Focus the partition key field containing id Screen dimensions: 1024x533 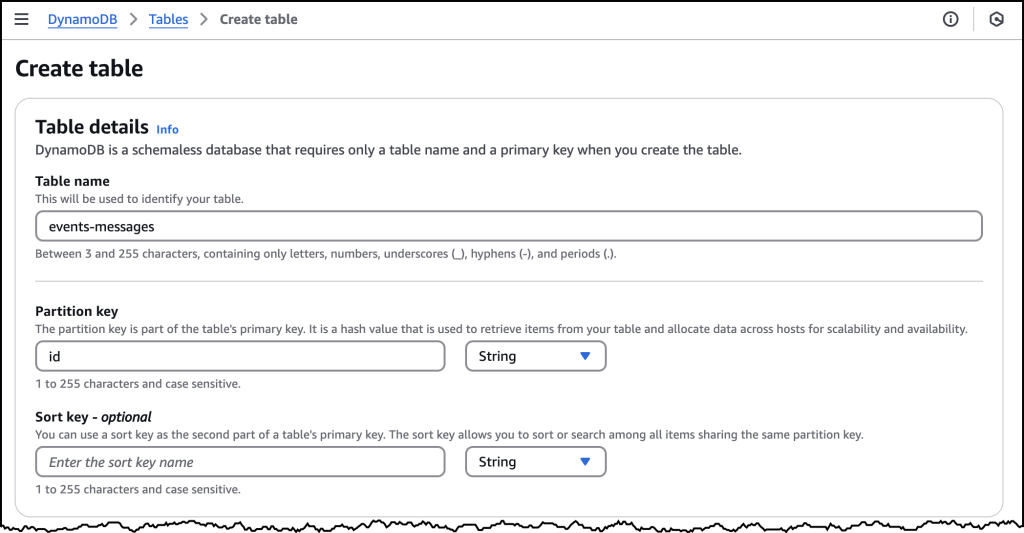(240, 356)
